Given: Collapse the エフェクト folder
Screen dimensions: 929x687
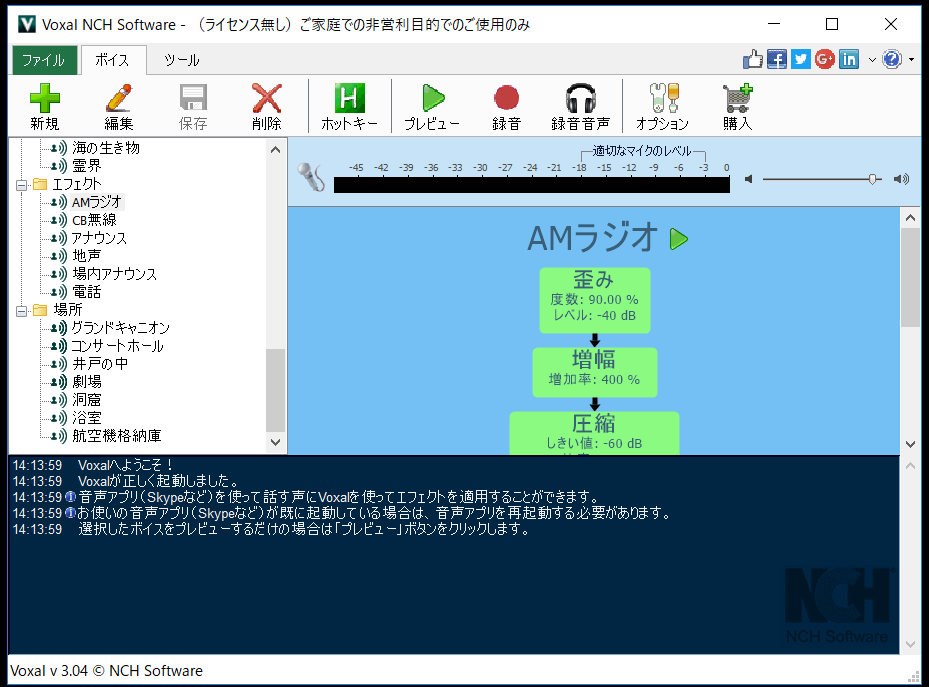Looking at the screenshot, I should 21,185.
